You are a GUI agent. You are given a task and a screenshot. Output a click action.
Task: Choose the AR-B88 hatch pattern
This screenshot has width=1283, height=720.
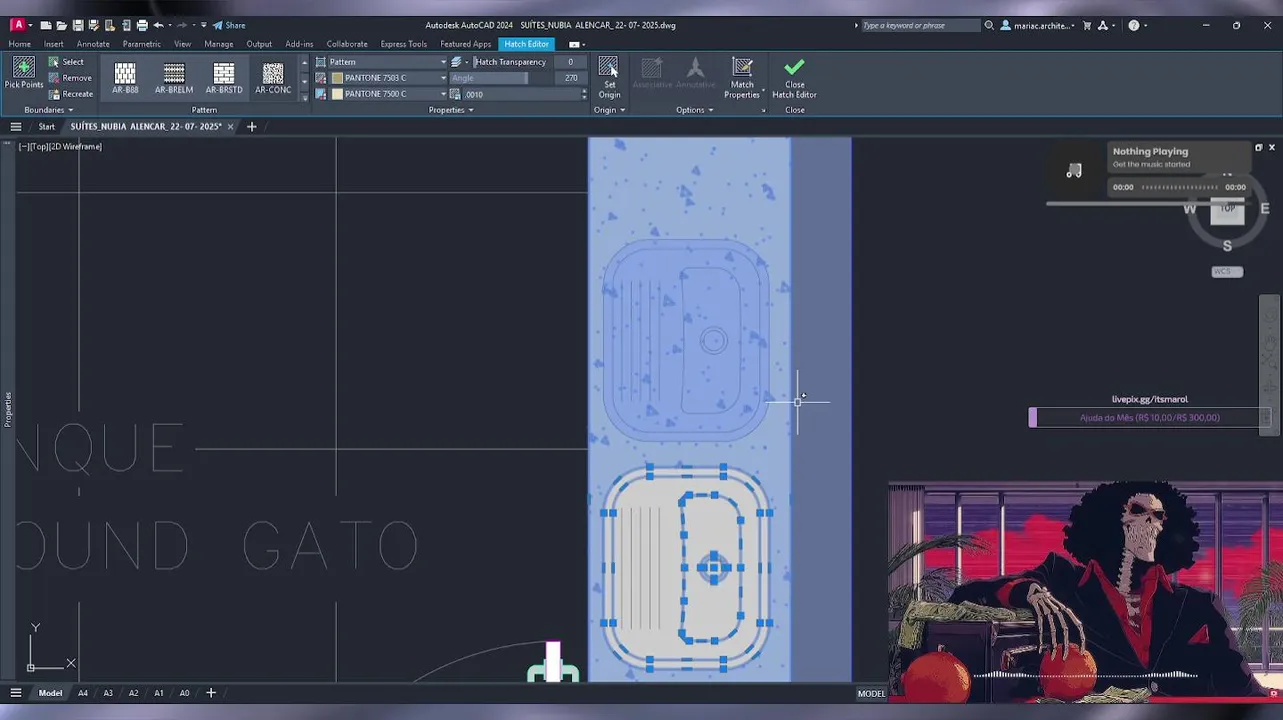(x=125, y=78)
